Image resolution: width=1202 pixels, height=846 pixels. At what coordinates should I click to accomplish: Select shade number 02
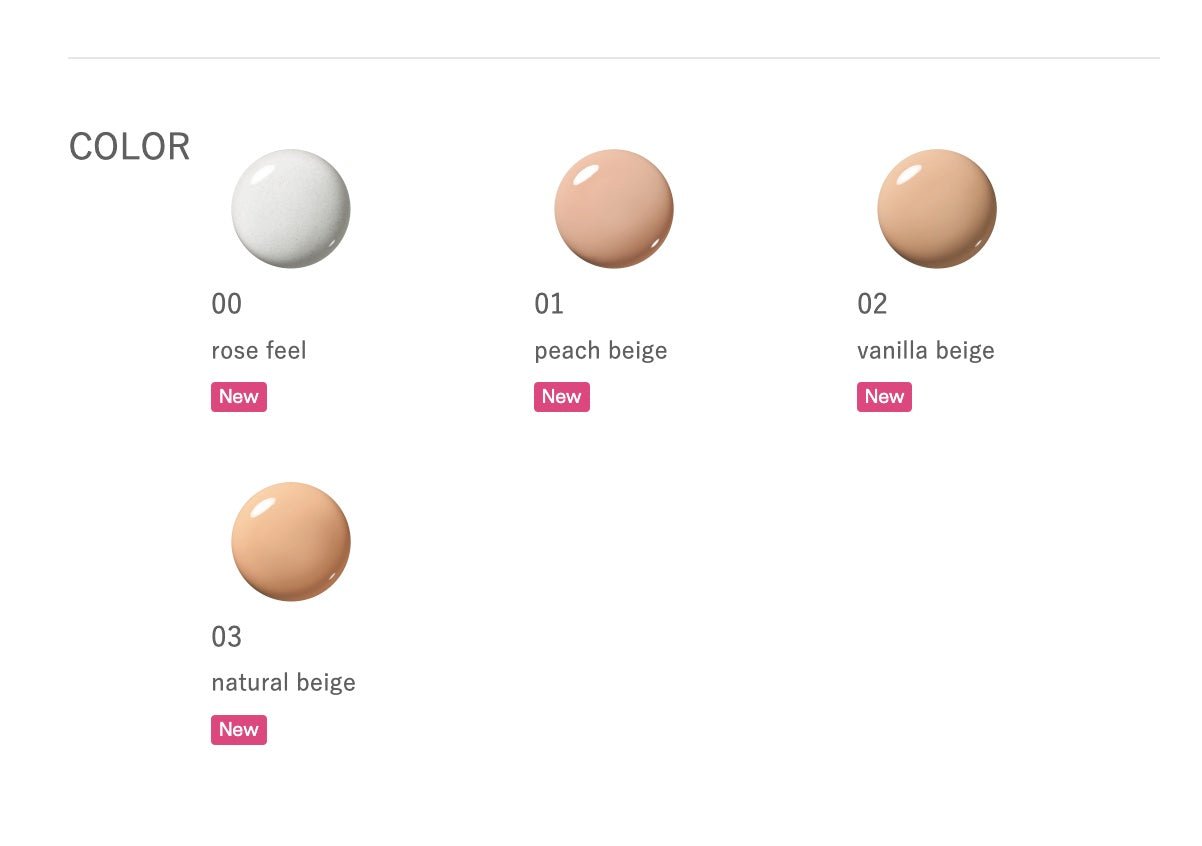872,304
